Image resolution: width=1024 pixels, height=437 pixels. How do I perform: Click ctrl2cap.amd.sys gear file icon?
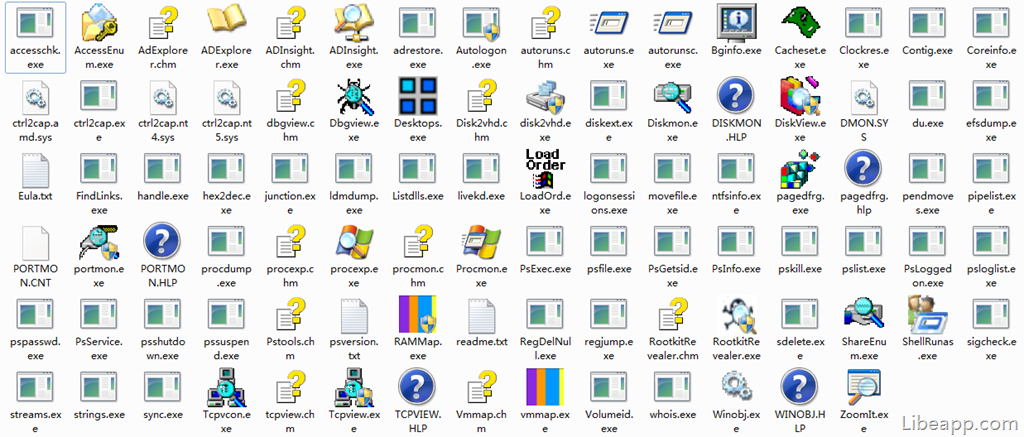[35, 96]
